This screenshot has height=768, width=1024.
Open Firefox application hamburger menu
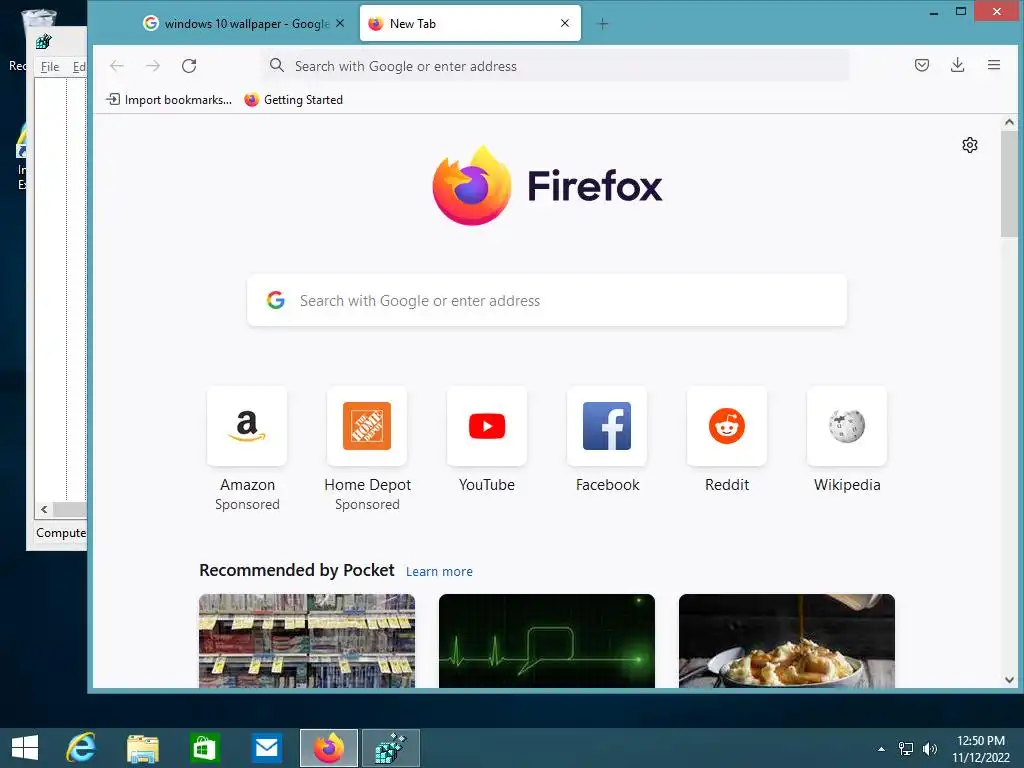pyautogui.click(x=994, y=65)
